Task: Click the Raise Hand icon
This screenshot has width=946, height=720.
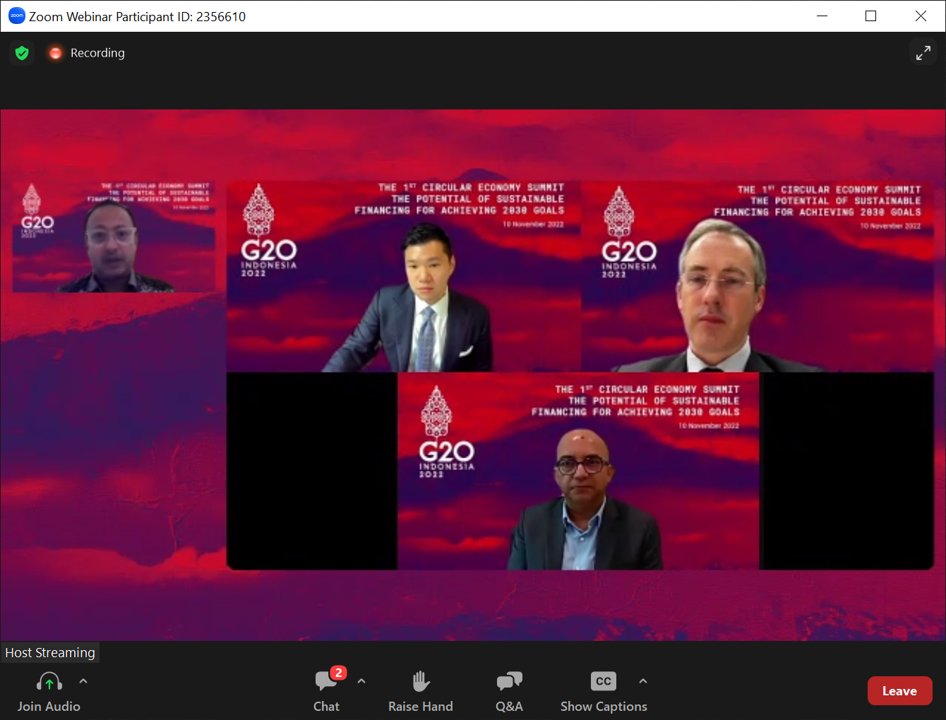Action: [x=421, y=682]
